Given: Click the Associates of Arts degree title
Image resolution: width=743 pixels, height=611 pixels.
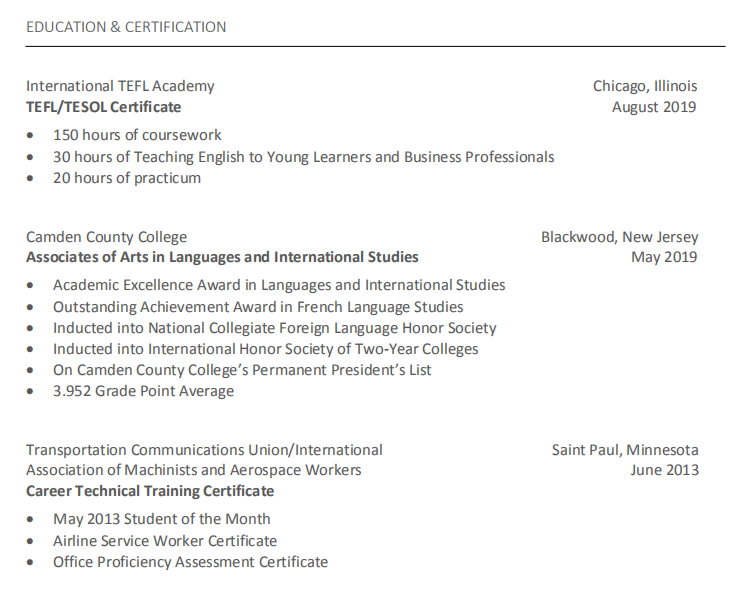Looking at the screenshot, I should coord(222,257).
